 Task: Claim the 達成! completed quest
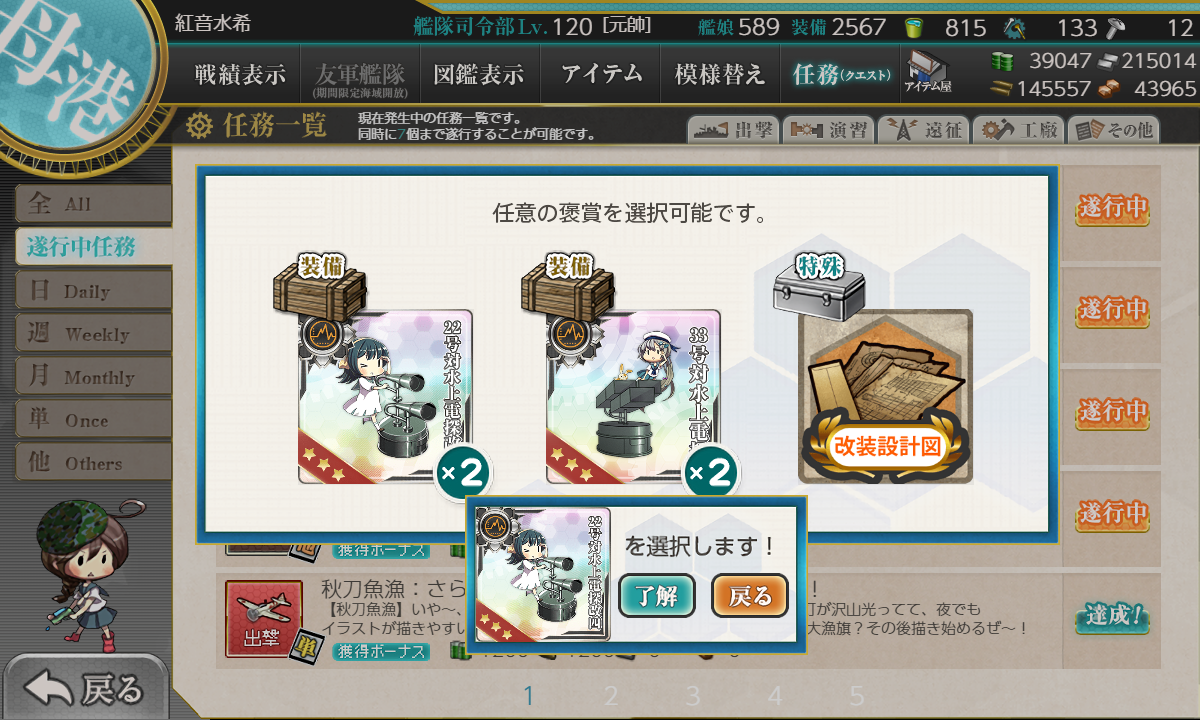1112,617
